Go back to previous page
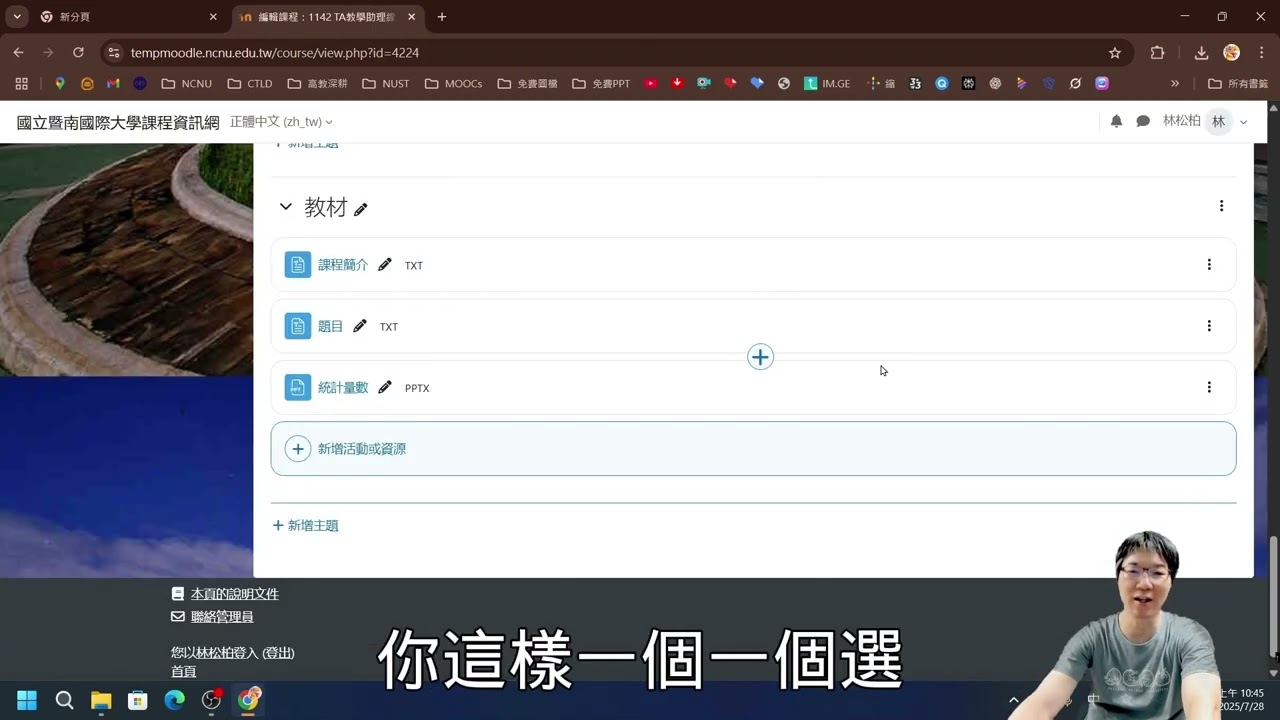This screenshot has height=720, width=1280. pyautogui.click(x=18, y=52)
